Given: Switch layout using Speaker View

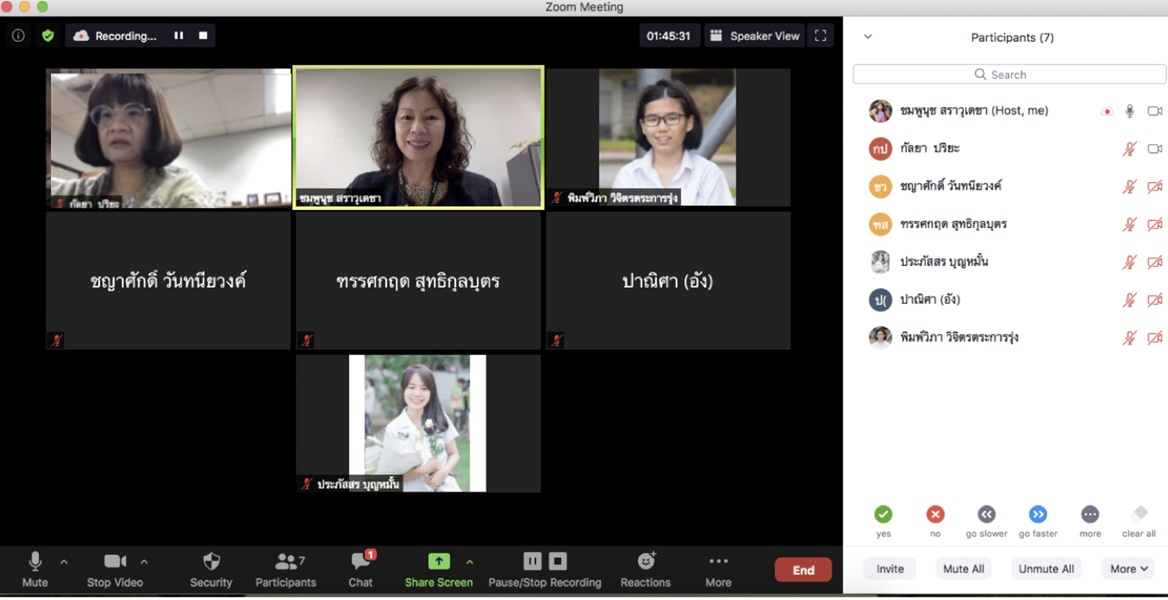Looking at the screenshot, I should pos(754,36).
